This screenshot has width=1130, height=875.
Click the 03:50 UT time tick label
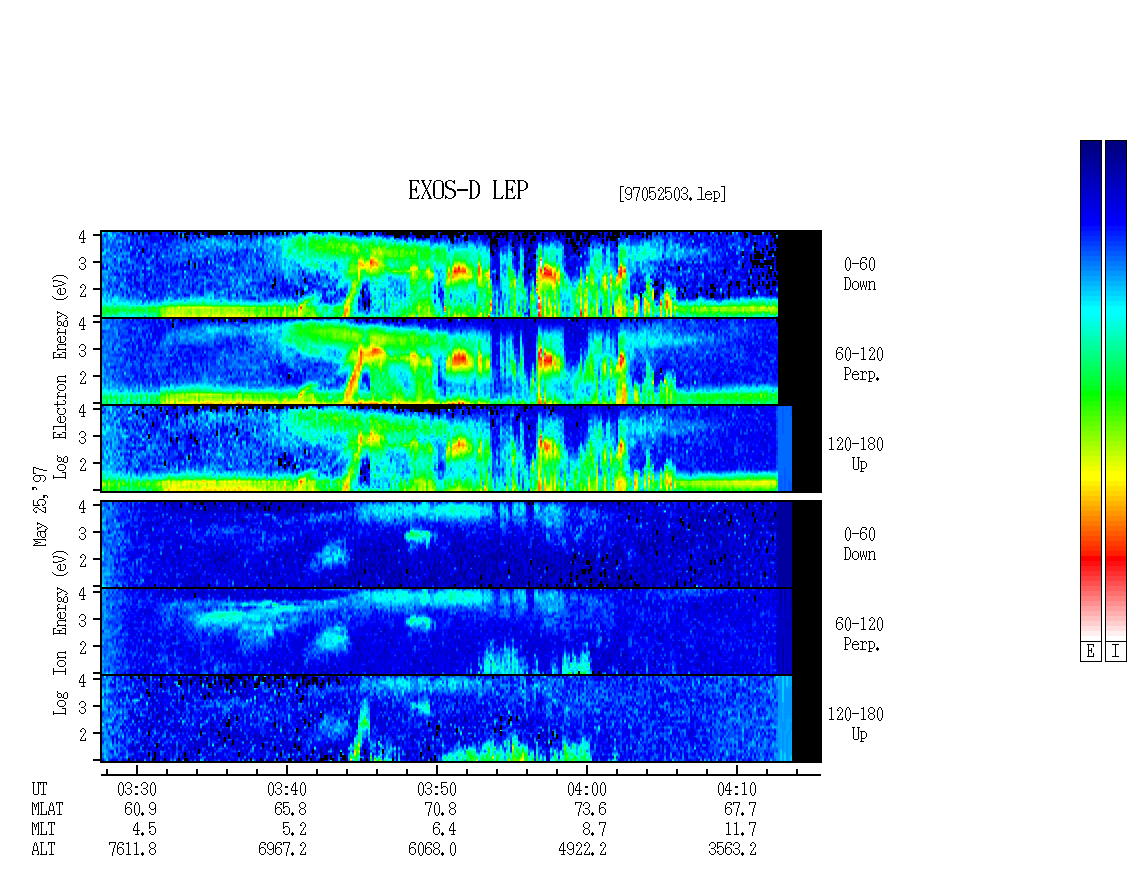click(x=437, y=790)
